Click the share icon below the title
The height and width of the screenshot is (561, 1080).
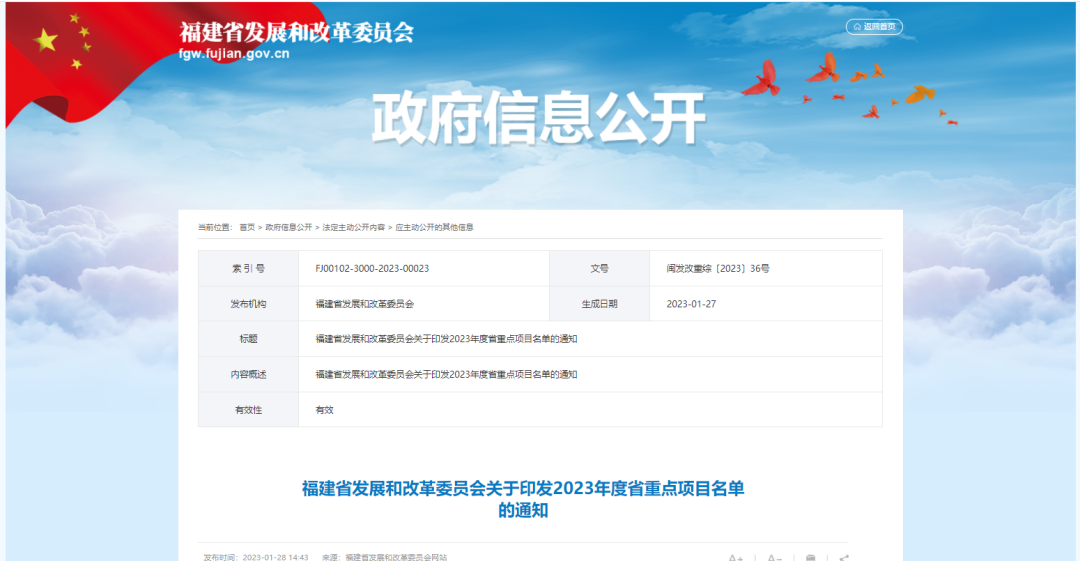click(x=844, y=557)
